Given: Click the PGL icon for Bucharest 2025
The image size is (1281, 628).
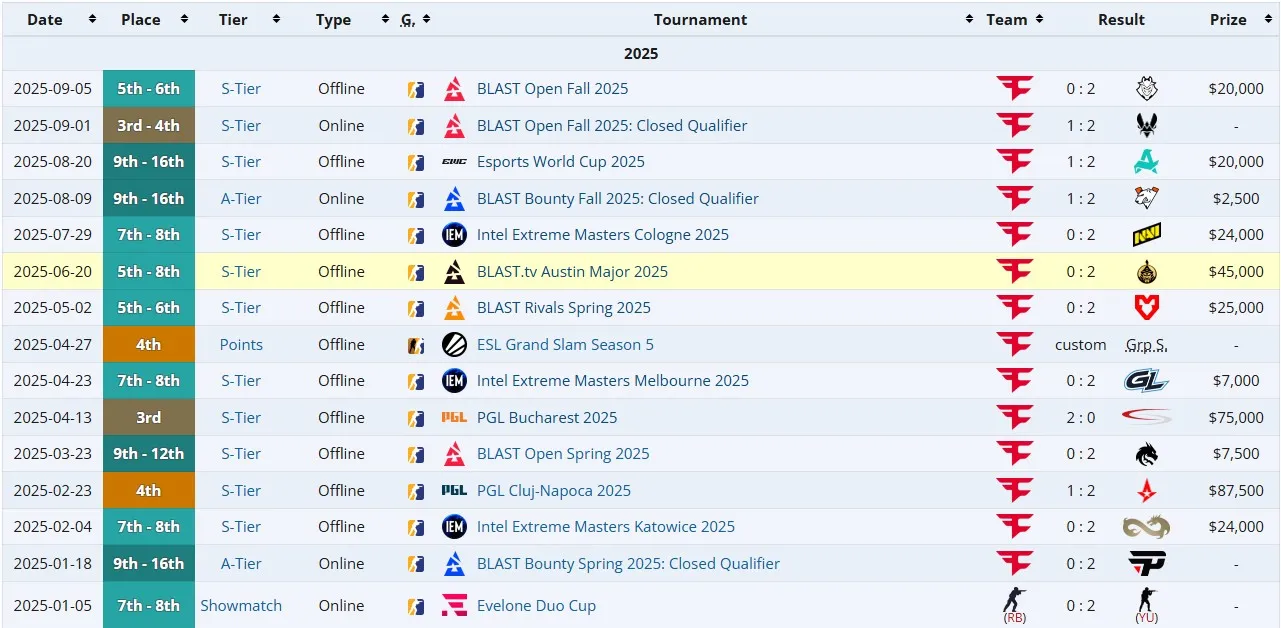Looking at the screenshot, I should (x=454, y=418).
